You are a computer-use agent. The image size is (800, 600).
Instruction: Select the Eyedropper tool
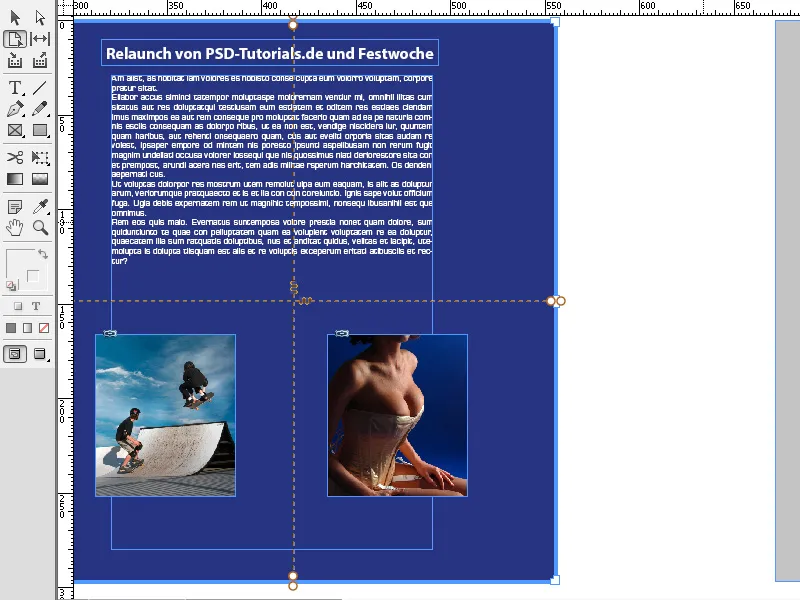40,207
